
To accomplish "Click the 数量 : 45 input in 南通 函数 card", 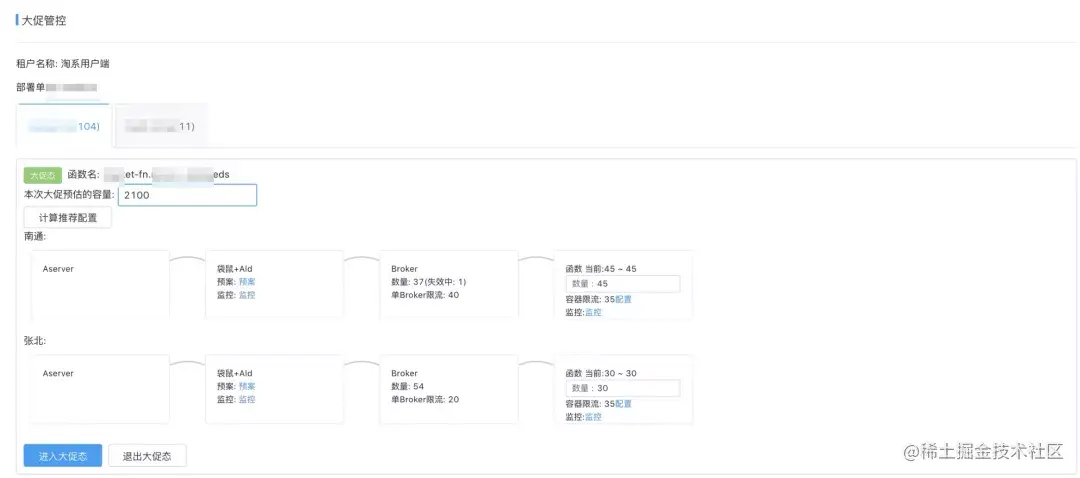I will (623, 284).
